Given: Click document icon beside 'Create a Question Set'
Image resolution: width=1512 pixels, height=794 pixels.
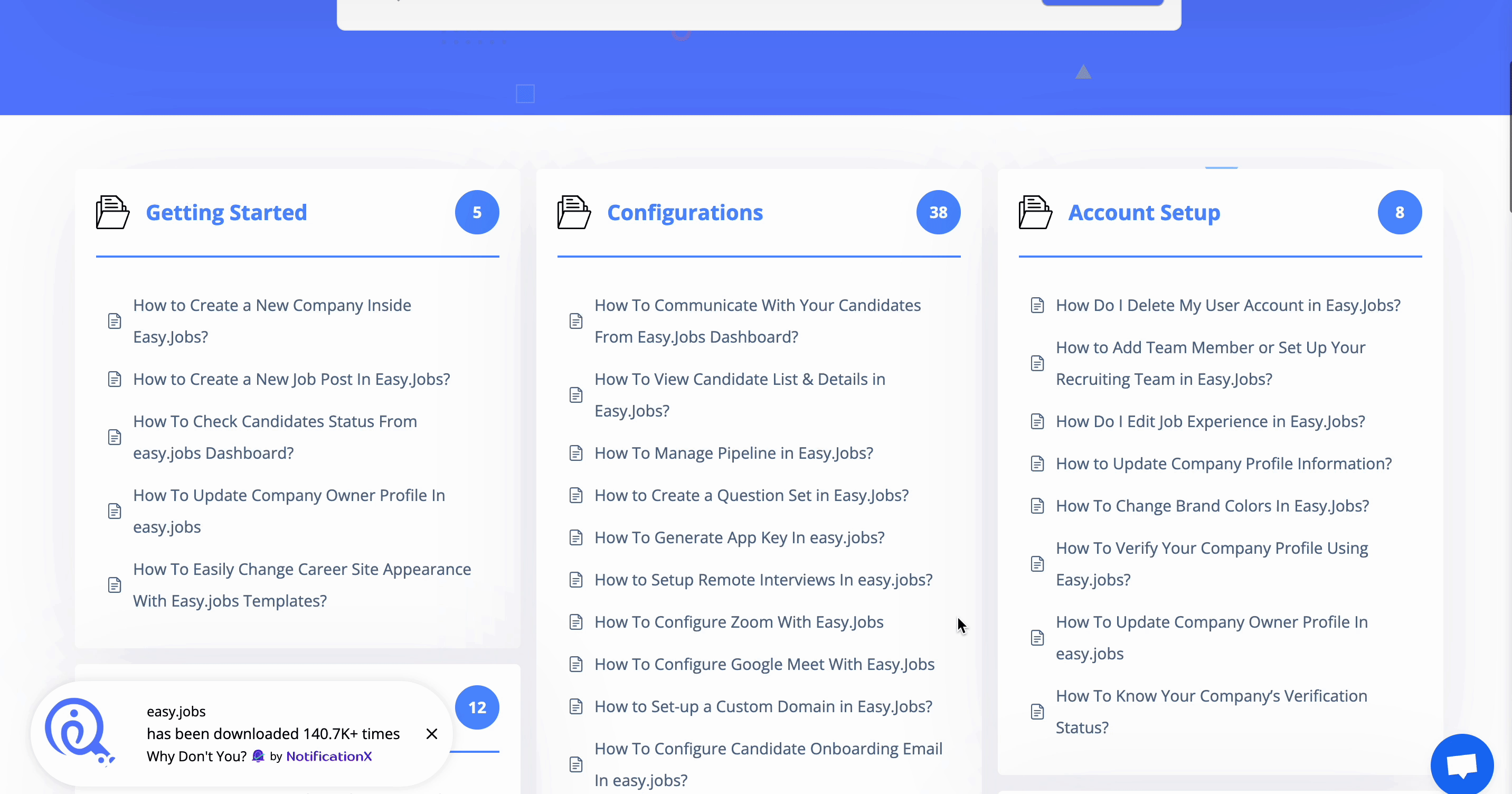Looking at the screenshot, I should [x=576, y=495].
